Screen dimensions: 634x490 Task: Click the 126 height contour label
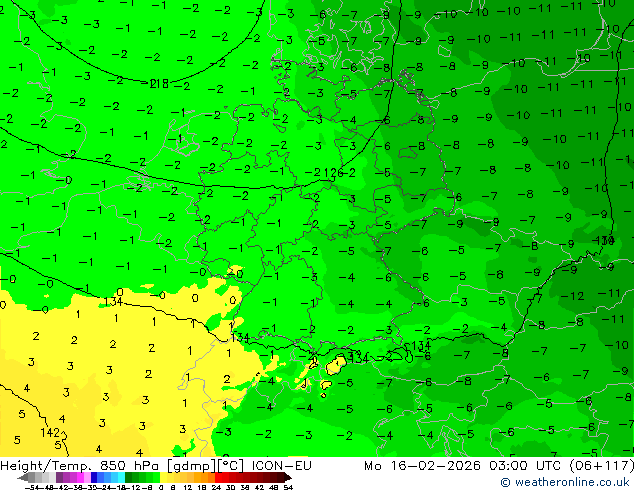coord(334,173)
